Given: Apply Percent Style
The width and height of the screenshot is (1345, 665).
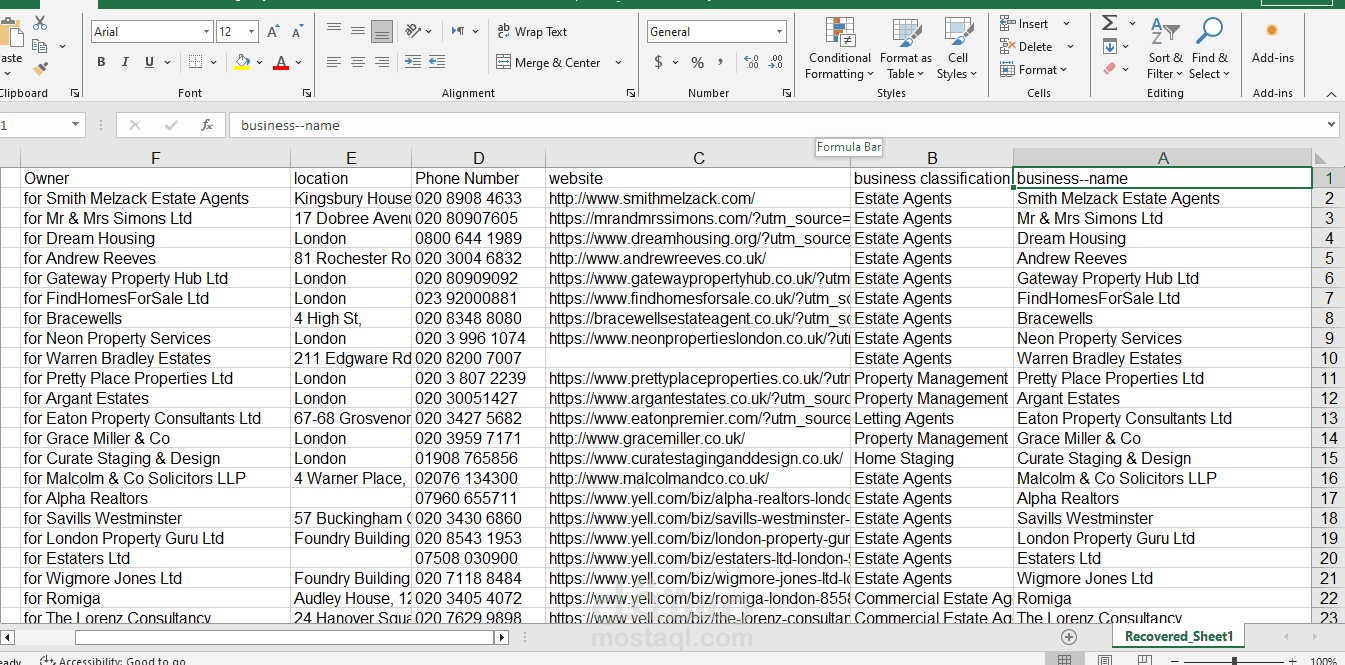Looking at the screenshot, I should [697, 62].
